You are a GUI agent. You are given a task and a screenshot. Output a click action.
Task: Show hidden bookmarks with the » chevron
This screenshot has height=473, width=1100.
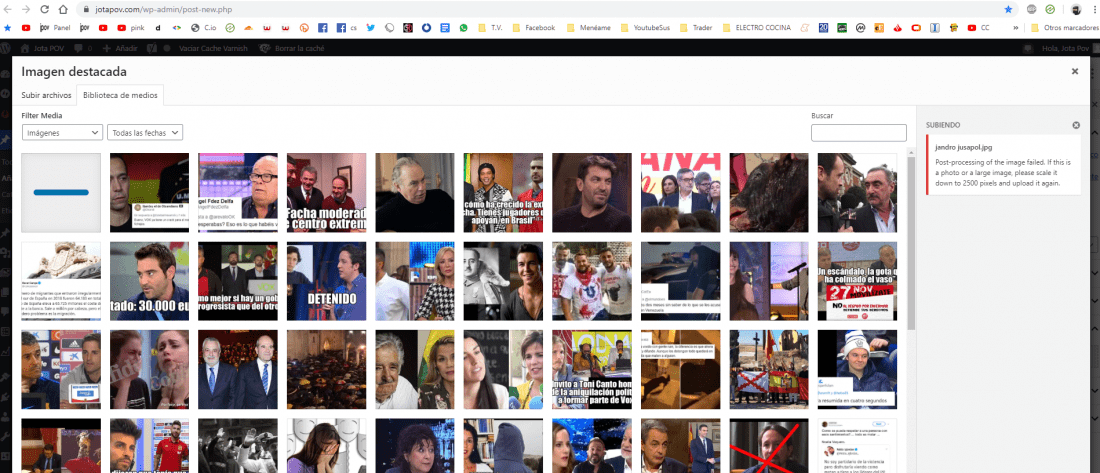[x=1016, y=28]
